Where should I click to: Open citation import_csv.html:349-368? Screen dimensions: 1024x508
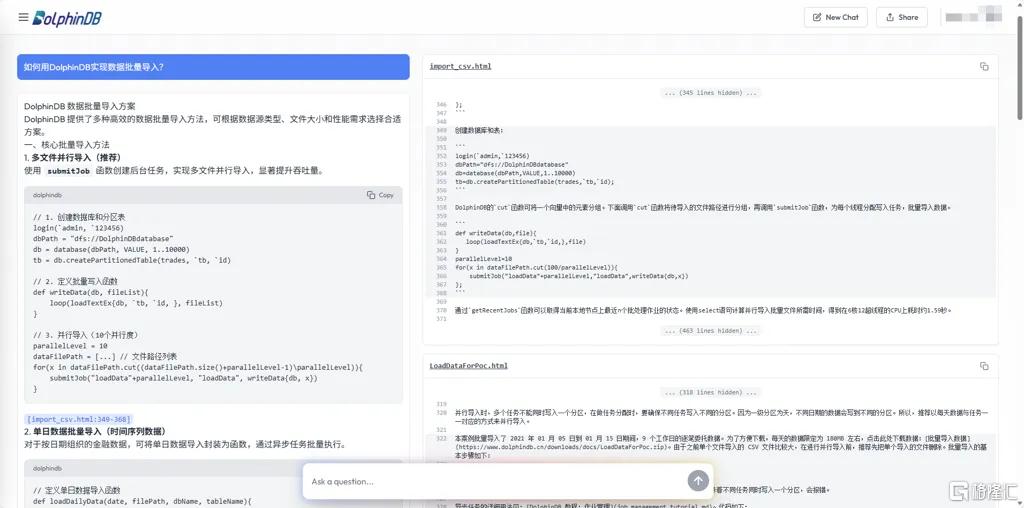[x=78, y=419]
